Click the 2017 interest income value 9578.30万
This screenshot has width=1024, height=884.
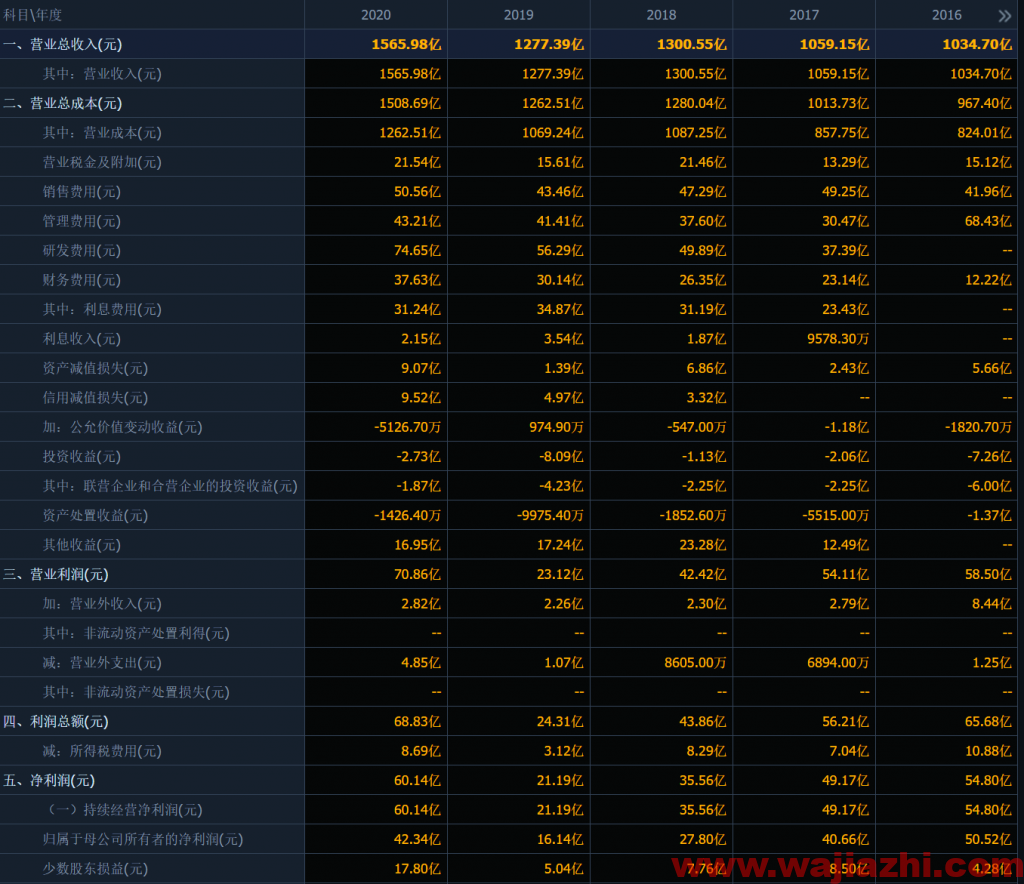(x=838, y=339)
